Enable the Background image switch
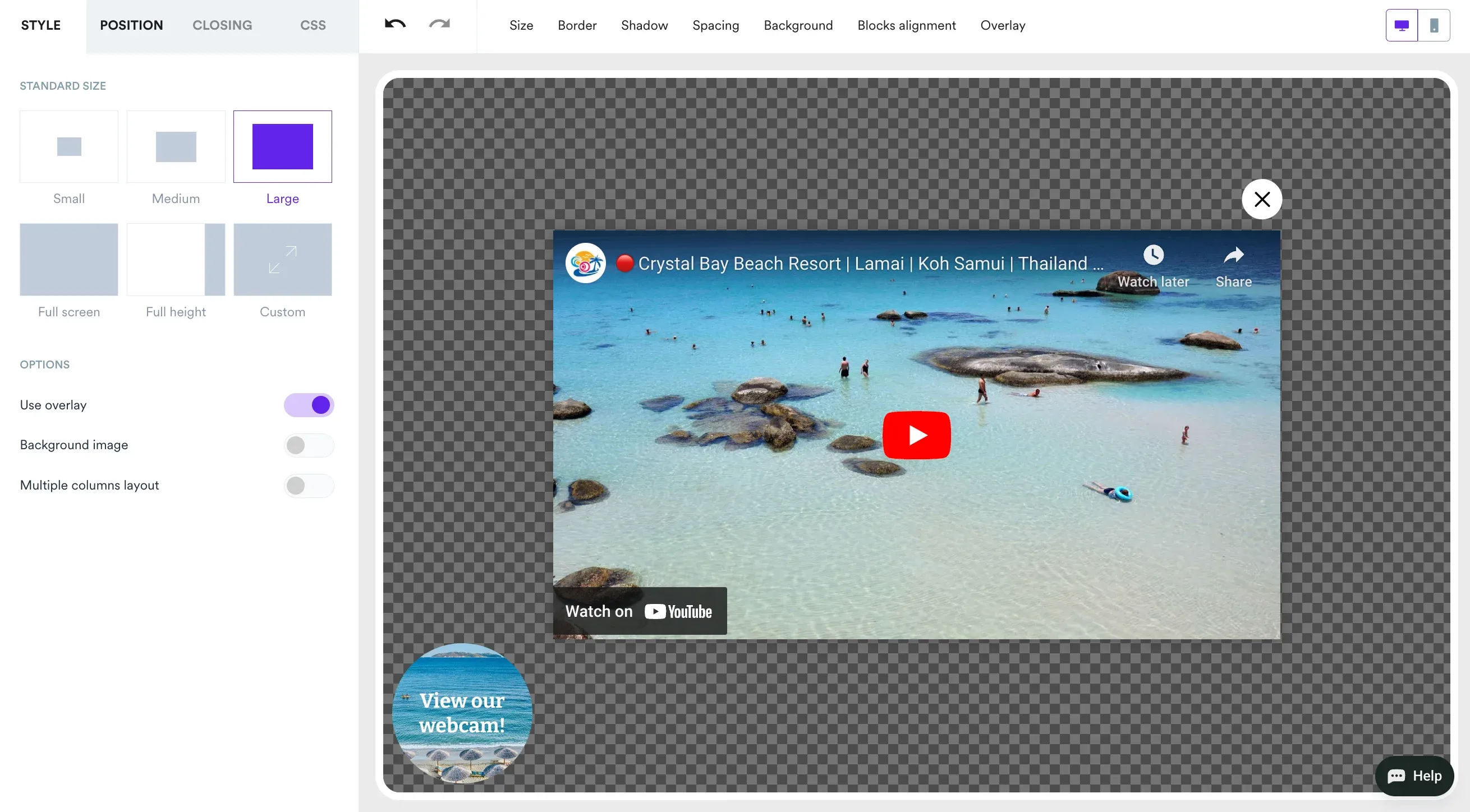Image resolution: width=1470 pixels, height=812 pixels. pyautogui.click(x=309, y=445)
